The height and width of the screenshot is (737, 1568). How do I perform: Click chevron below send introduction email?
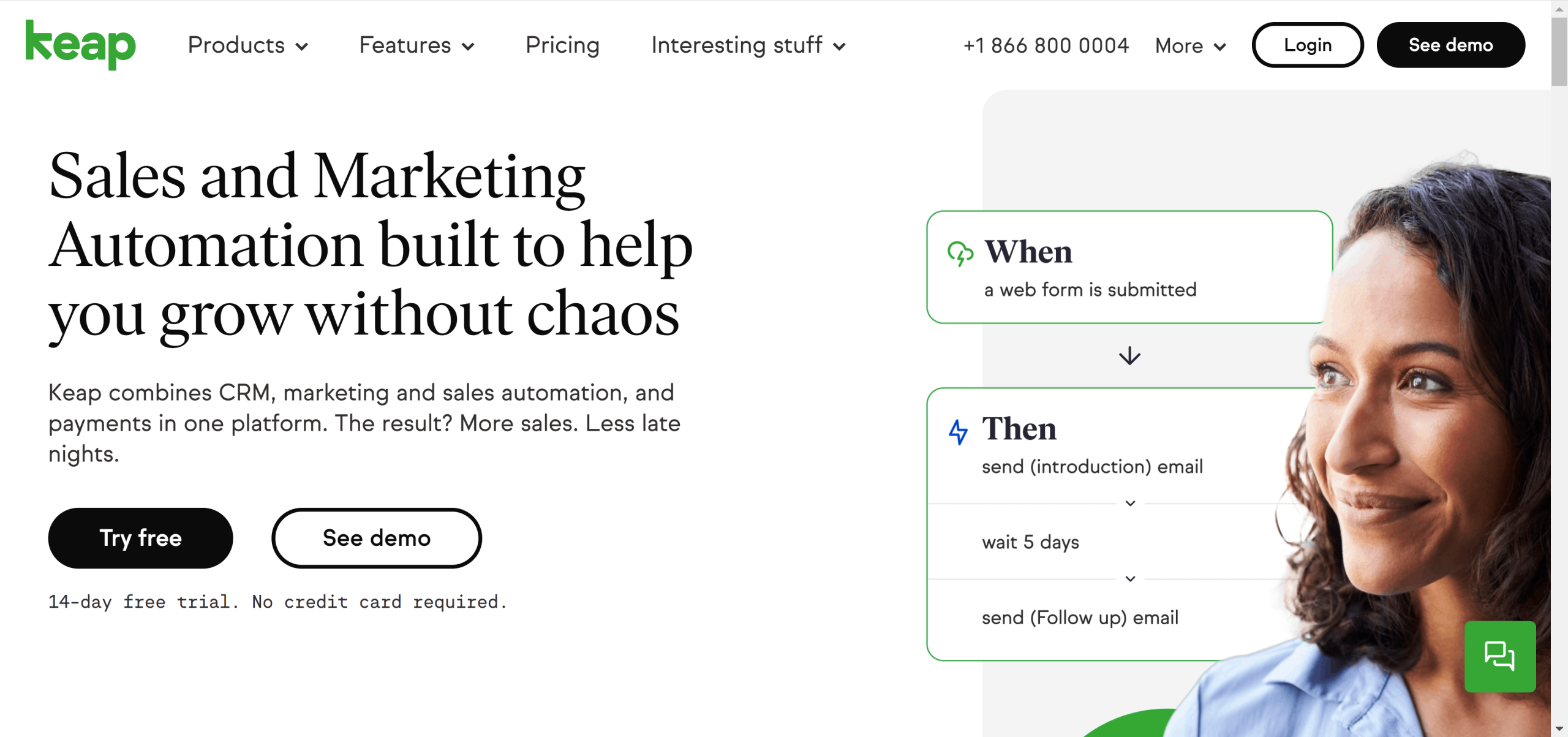pos(1130,504)
